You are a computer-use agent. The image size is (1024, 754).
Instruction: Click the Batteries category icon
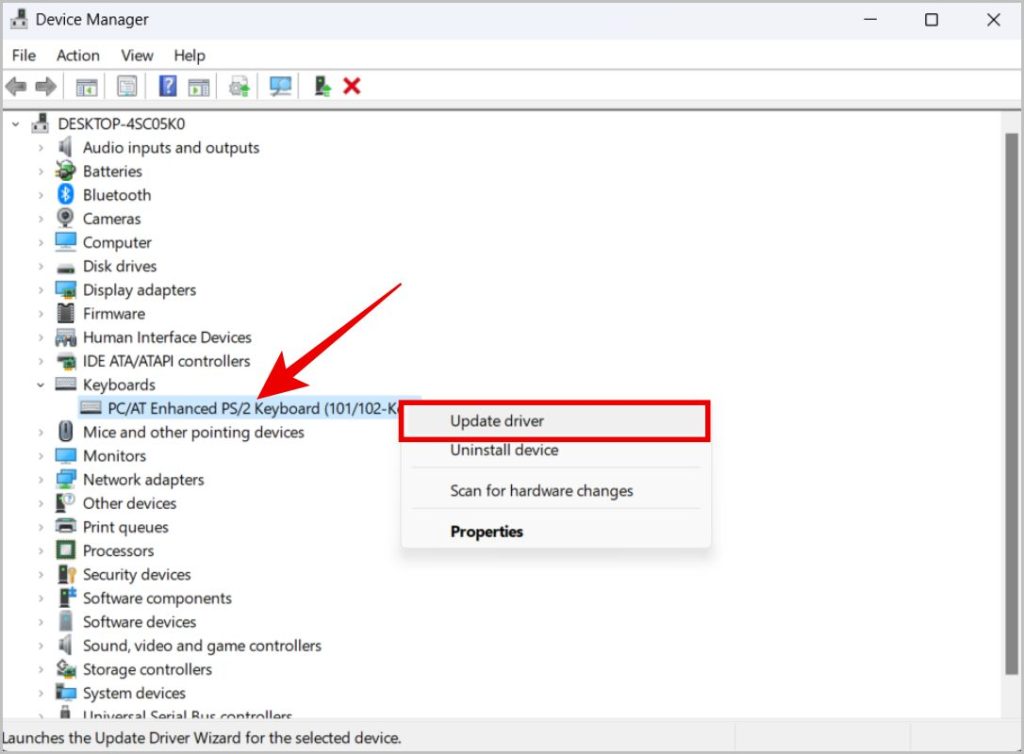pos(65,171)
